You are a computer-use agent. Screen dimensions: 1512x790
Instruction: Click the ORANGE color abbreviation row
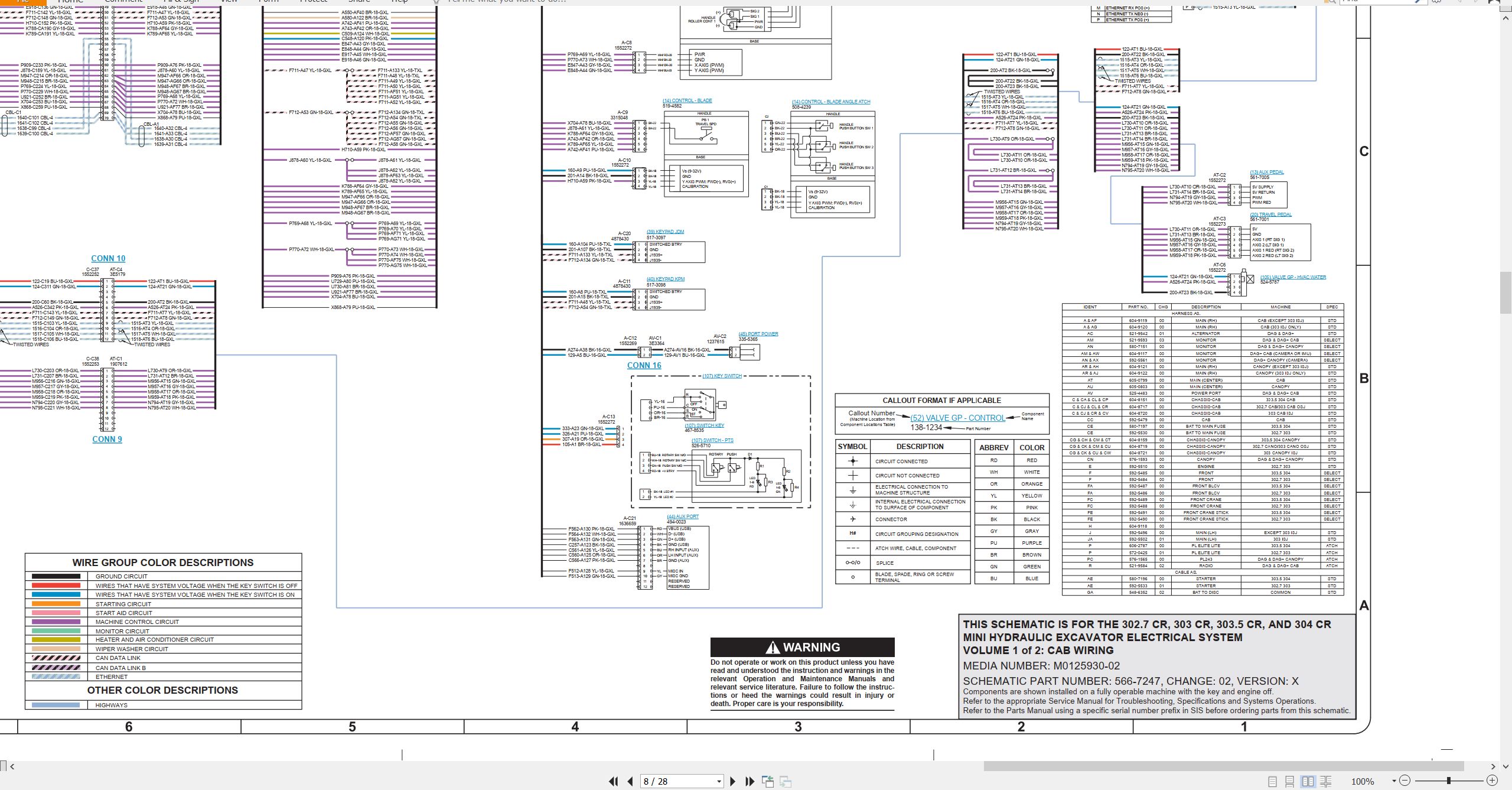pyautogui.click(x=1012, y=484)
